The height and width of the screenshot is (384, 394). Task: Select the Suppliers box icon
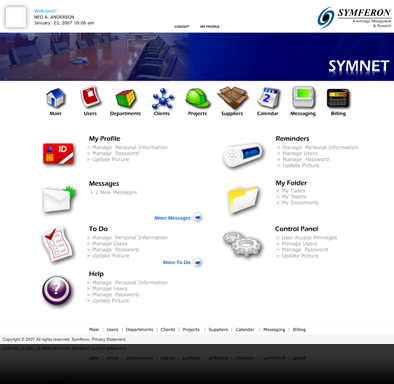(233, 98)
